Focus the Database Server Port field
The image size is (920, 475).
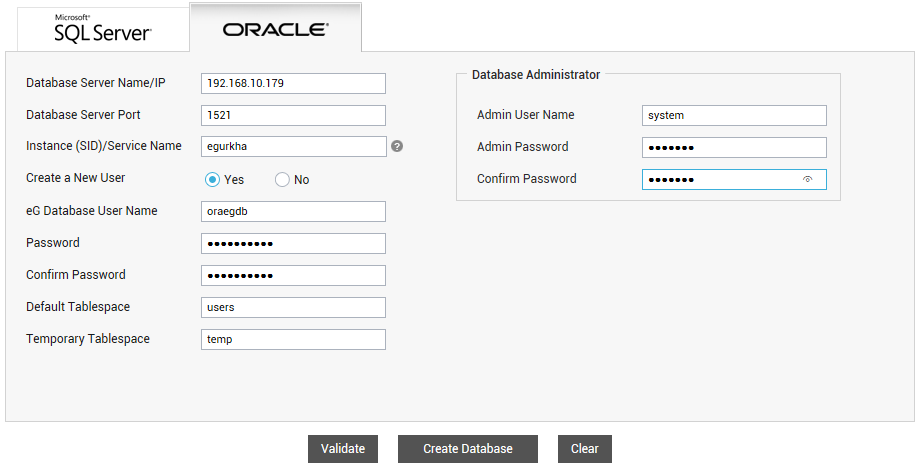point(293,115)
